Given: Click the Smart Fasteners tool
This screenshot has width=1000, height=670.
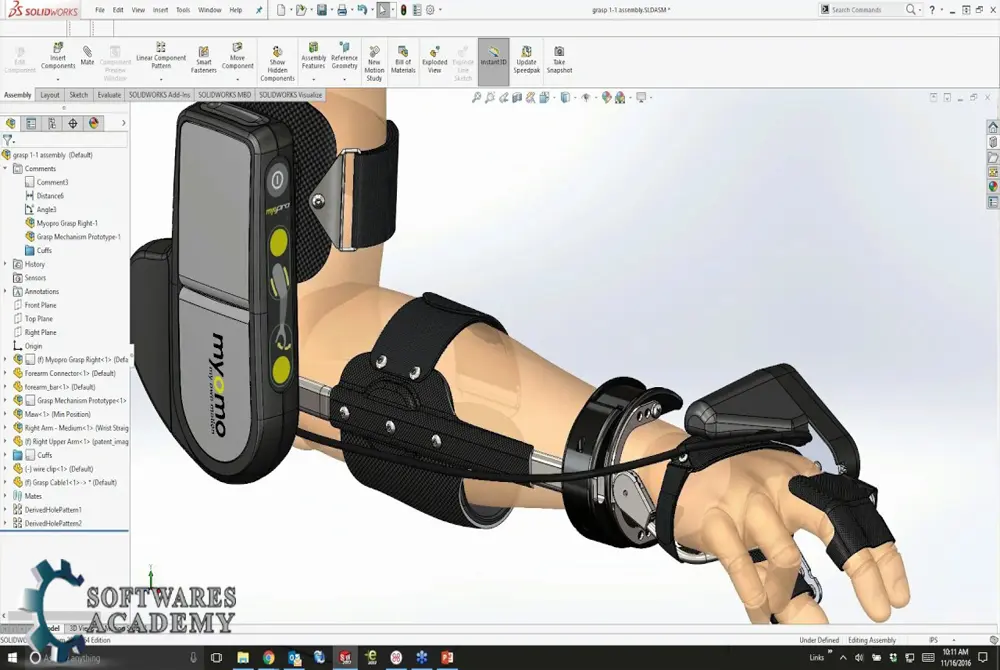Looking at the screenshot, I should [203, 60].
